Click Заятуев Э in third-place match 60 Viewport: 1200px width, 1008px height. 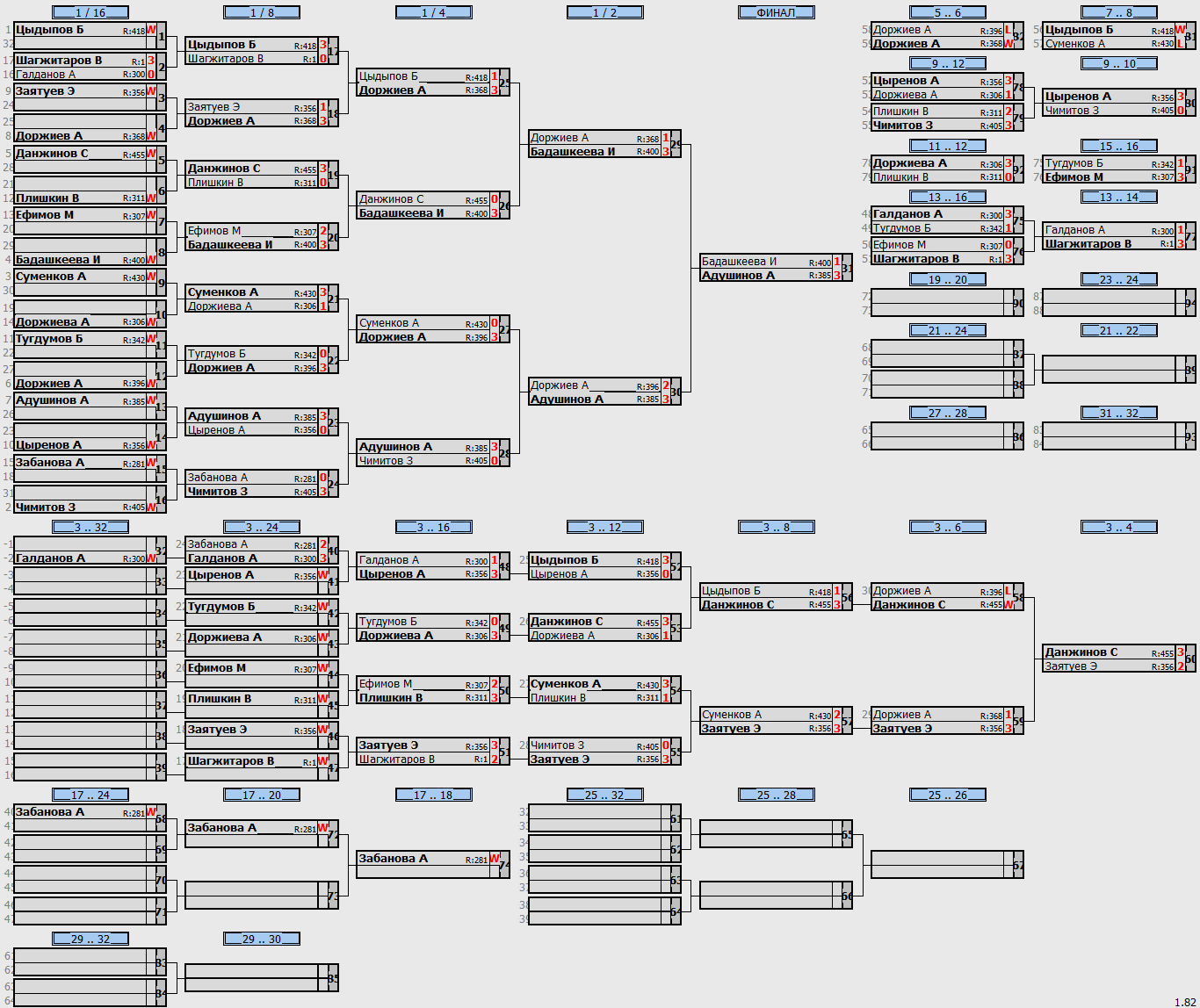1071,666
